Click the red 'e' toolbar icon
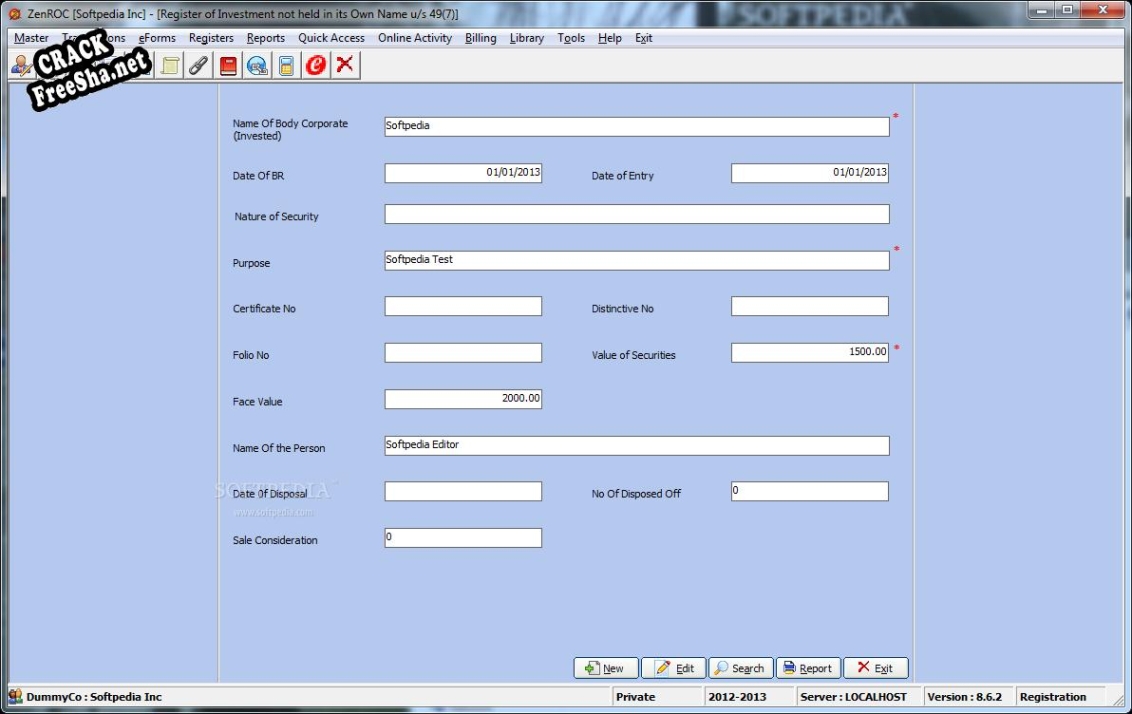The height and width of the screenshot is (714, 1132). coord(315,66)
